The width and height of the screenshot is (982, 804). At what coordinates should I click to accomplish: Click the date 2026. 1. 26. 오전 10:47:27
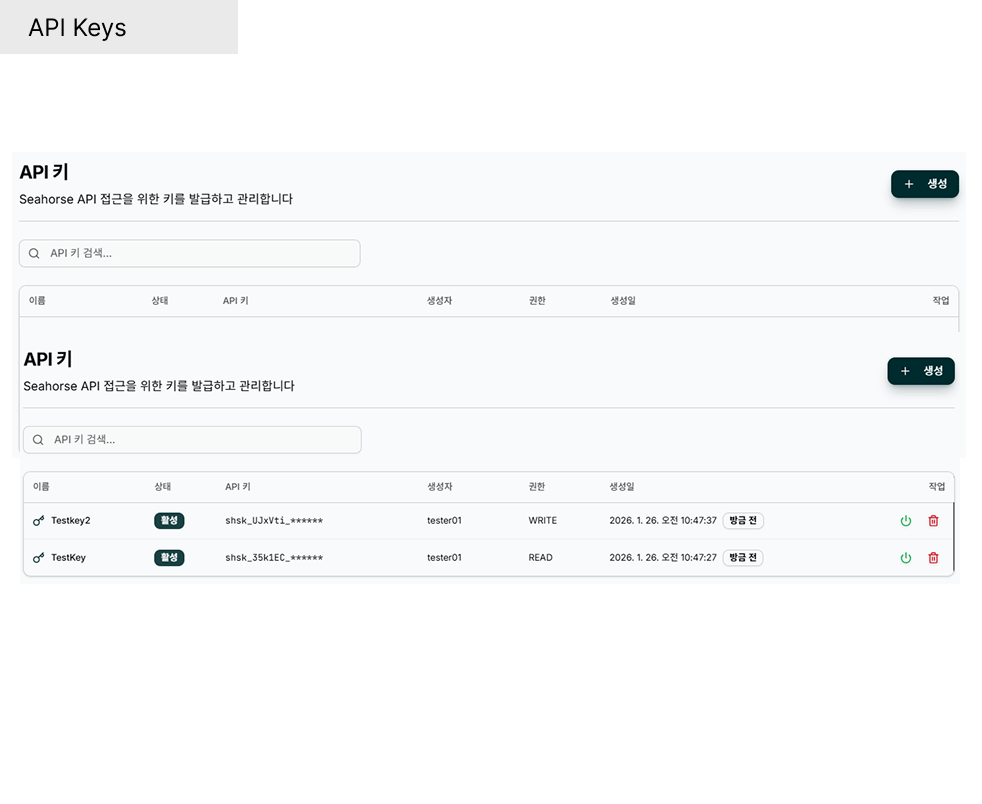click(663, 558)
